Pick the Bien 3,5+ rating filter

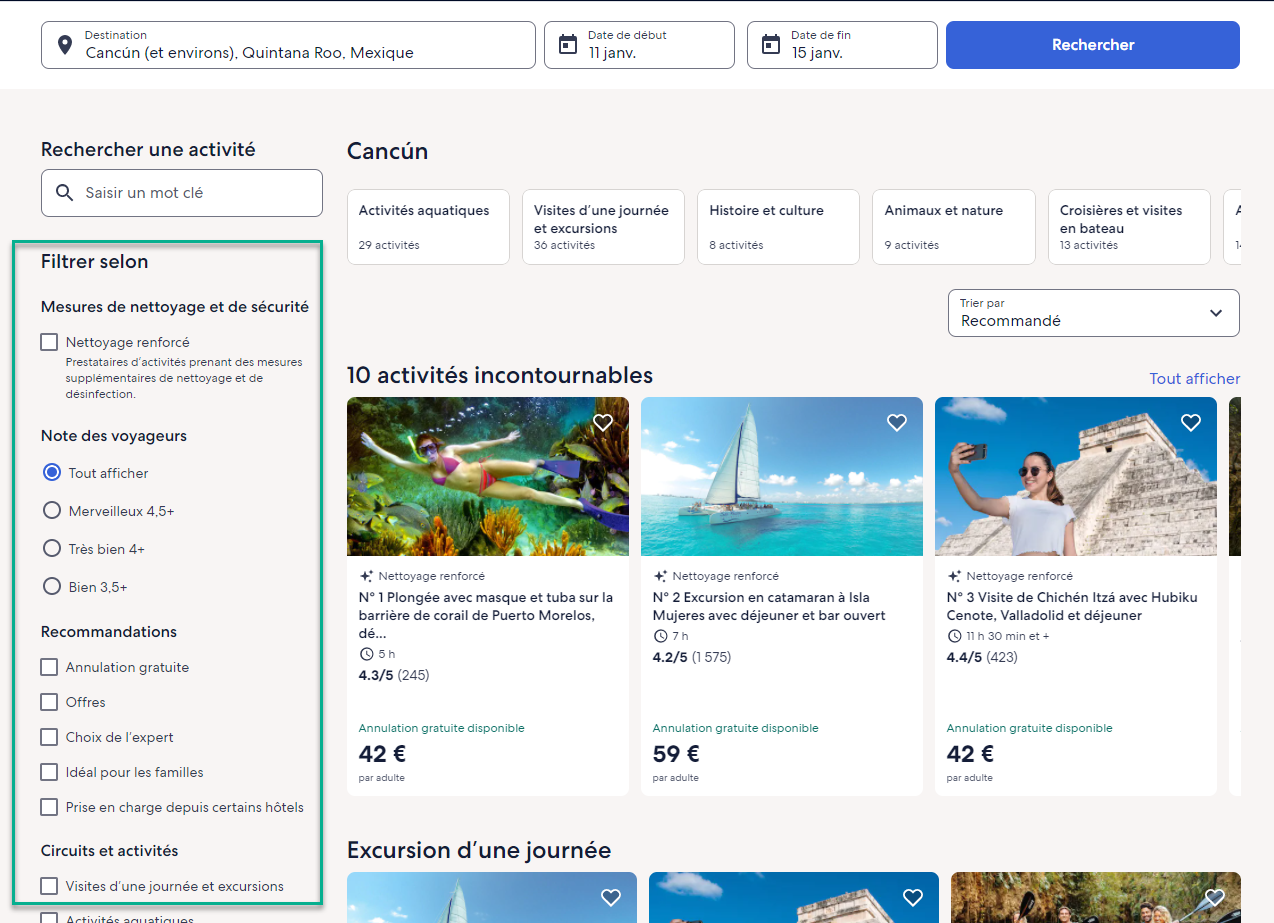[x=52, y=586]
